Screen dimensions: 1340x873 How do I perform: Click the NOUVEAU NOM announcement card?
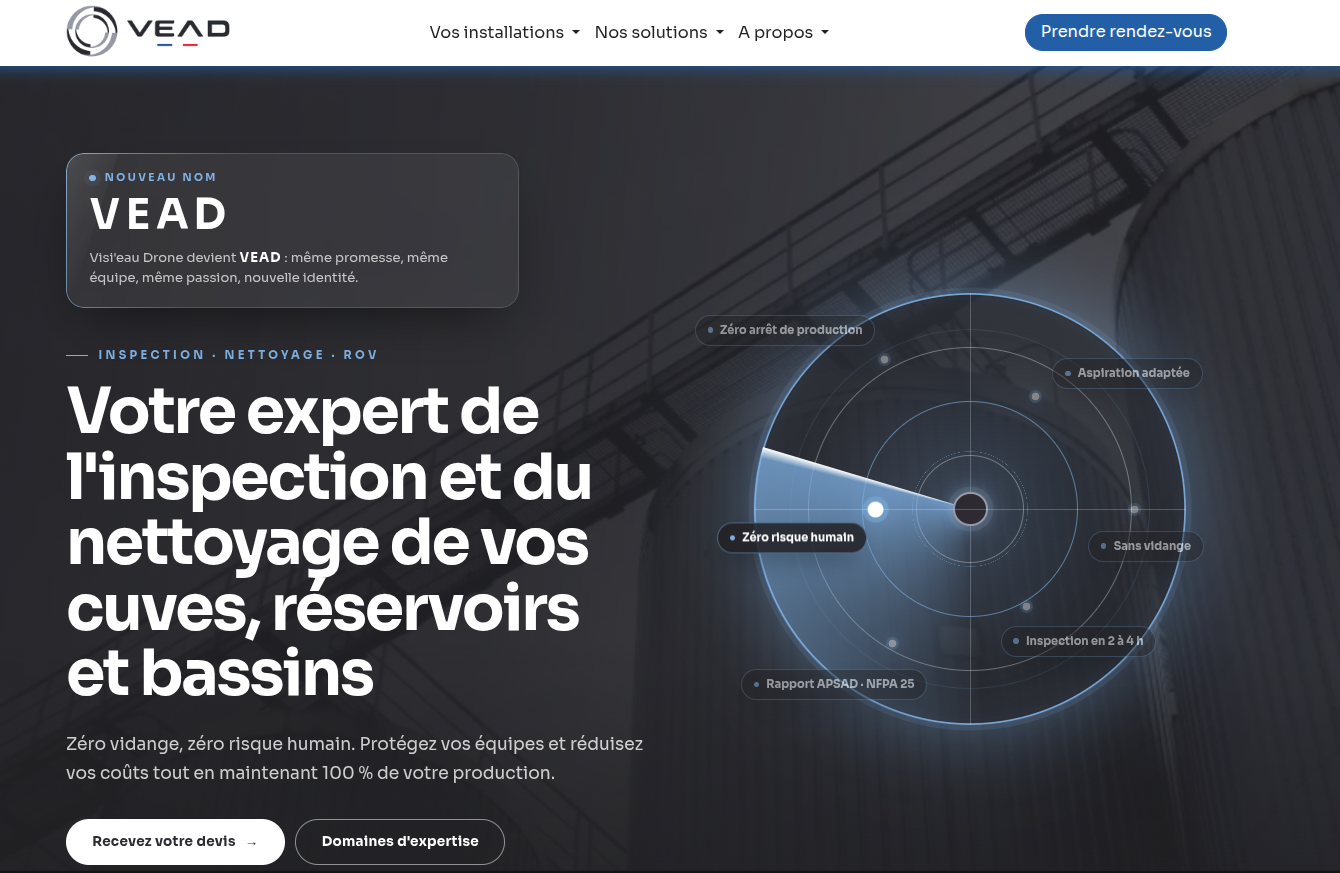tap(292, 230)
